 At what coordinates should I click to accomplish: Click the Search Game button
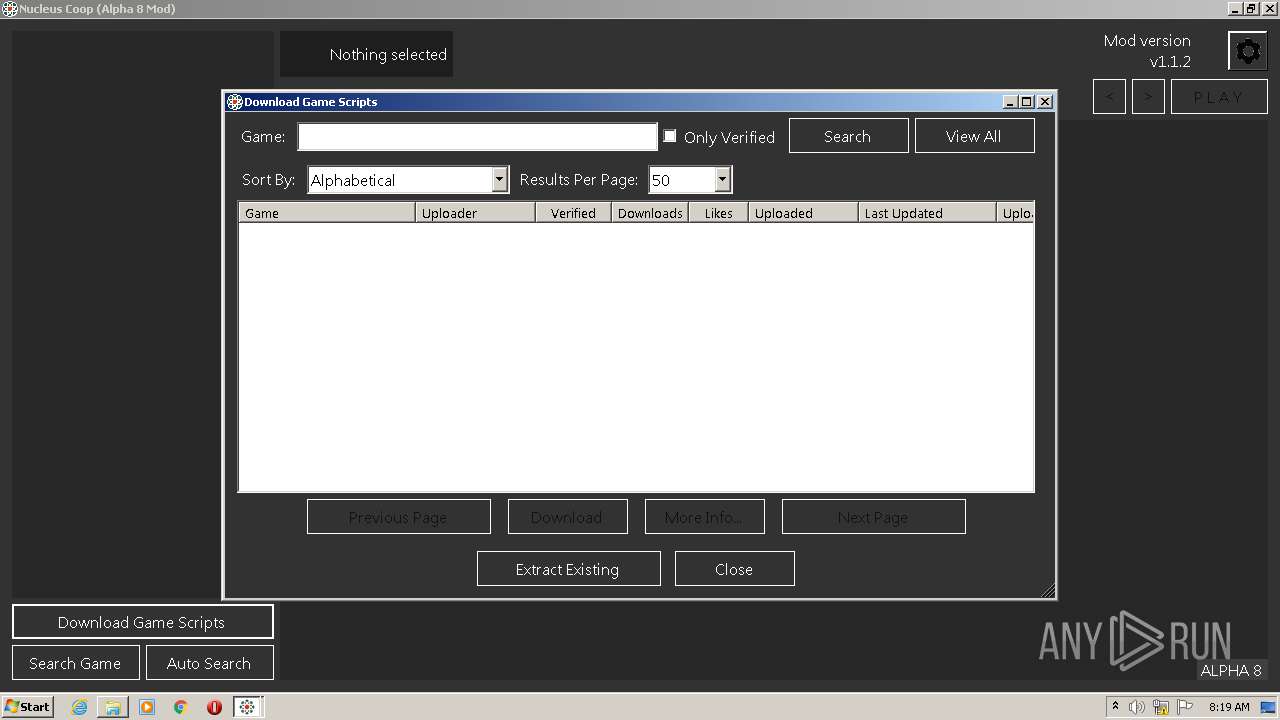pyautogui.click(x=75, y=663)
